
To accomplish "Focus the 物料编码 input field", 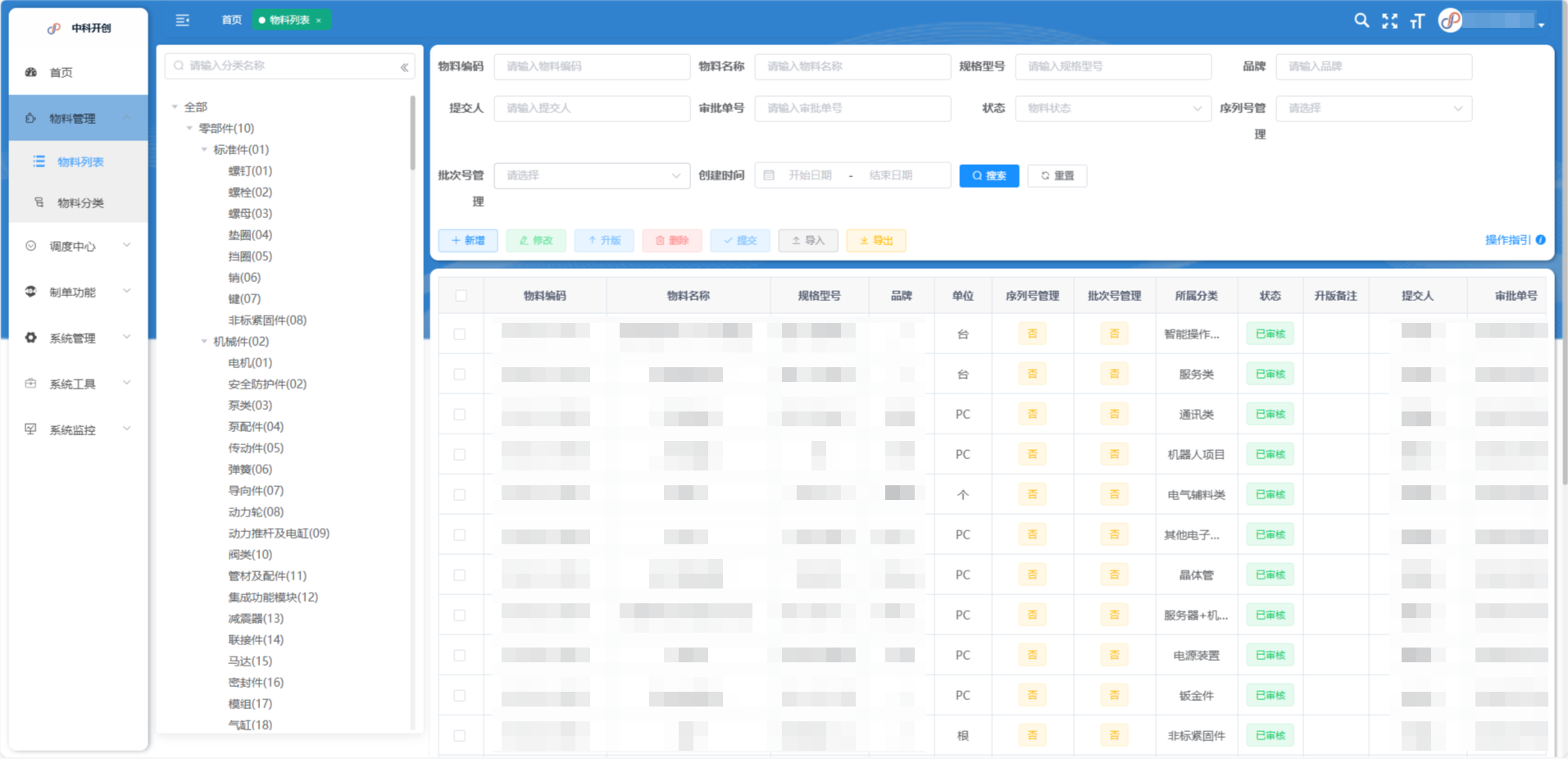I will 592,66.
